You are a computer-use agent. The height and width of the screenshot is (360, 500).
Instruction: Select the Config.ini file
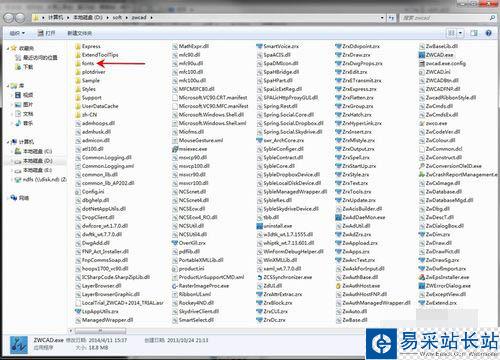(90, 192)
